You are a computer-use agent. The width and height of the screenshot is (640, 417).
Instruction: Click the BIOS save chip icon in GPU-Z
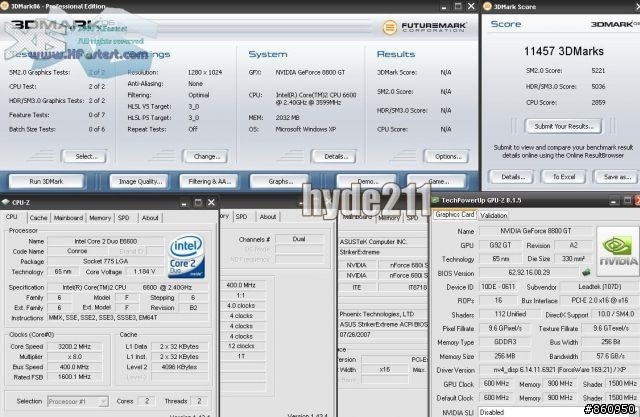point(586,272)
